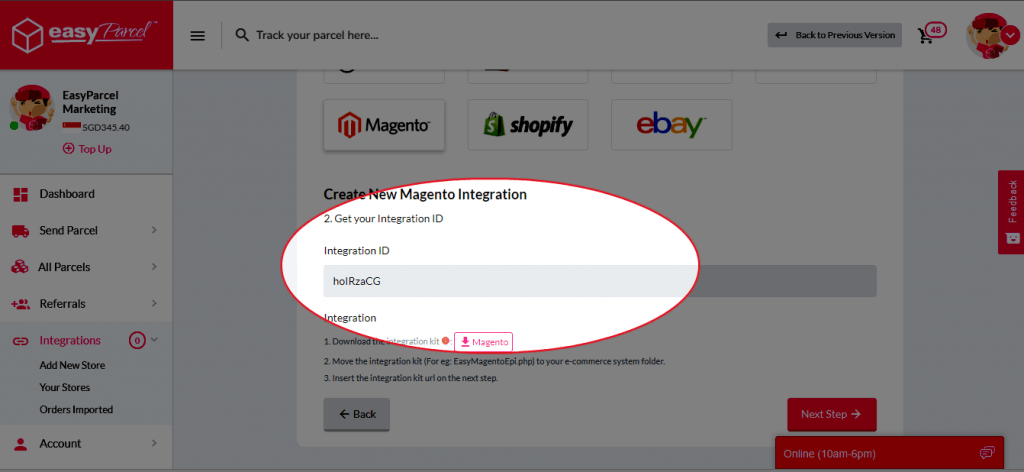The height and width of the screenshot is (472, 1024).
Task: Click the Integration ID field
Action: point(600,281)
